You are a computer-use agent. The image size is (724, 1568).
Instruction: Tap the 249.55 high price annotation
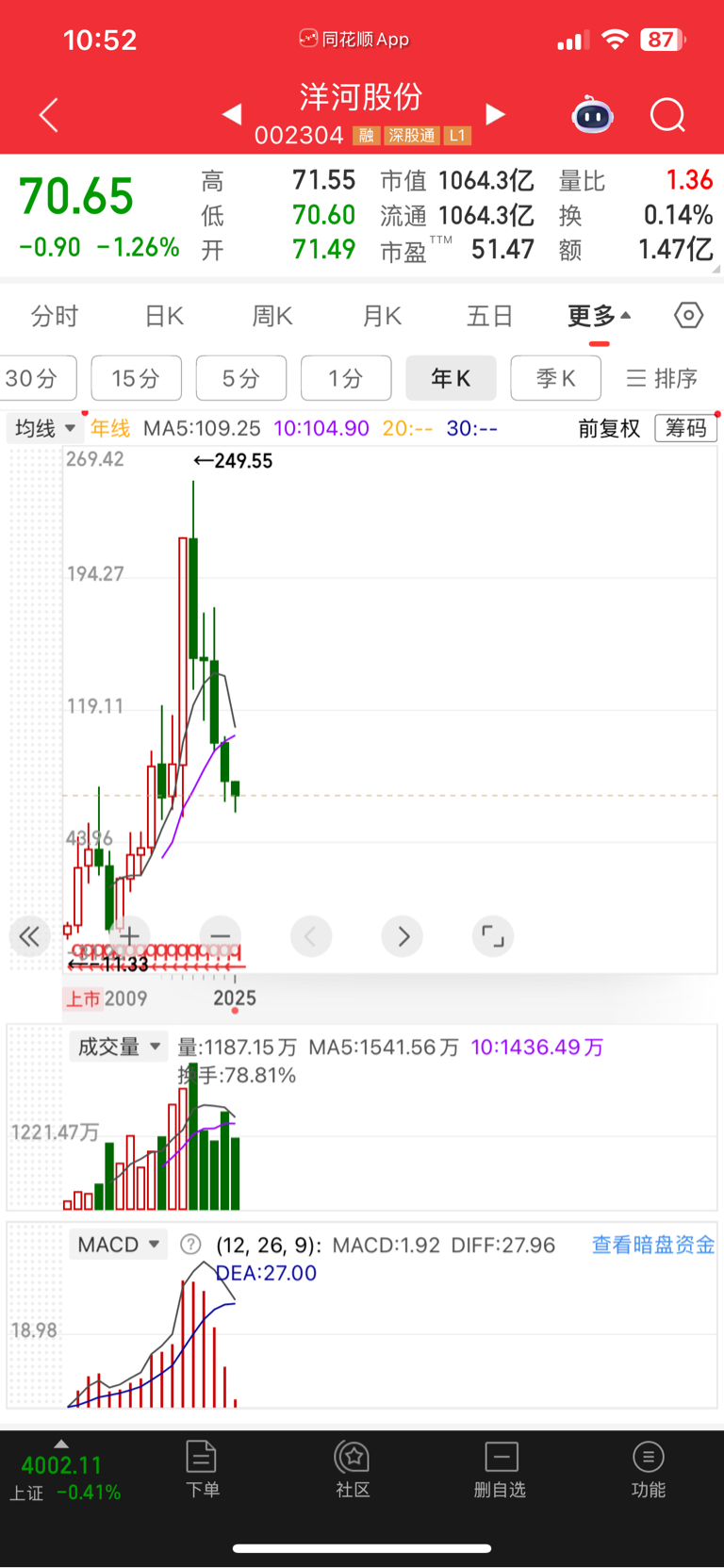[233, 461]
